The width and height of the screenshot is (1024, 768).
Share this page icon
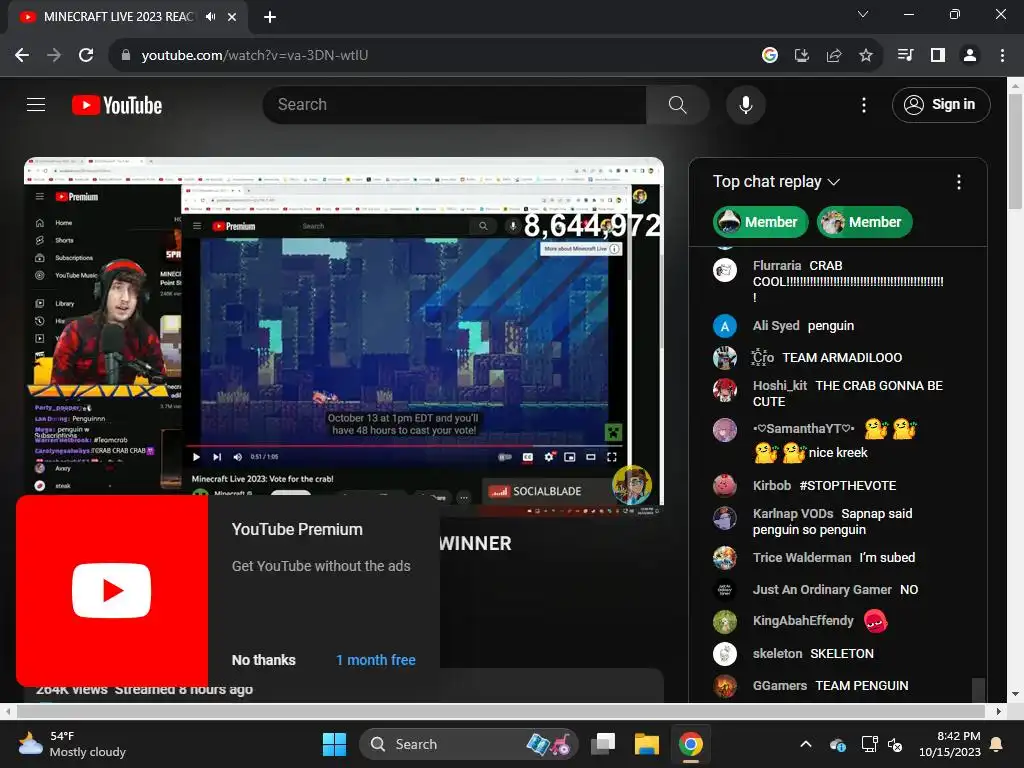(x=833, y=55)
